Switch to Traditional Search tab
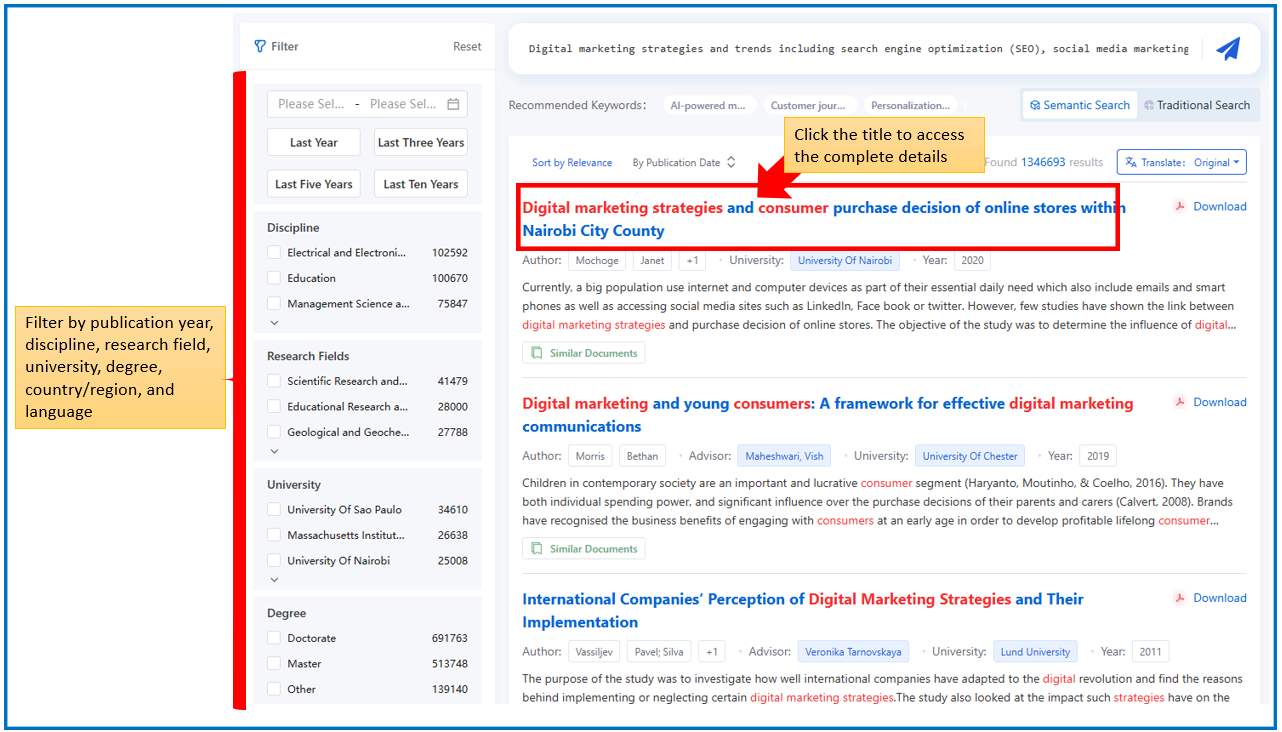The image size is (1282, 732). tap(1196, 105)
